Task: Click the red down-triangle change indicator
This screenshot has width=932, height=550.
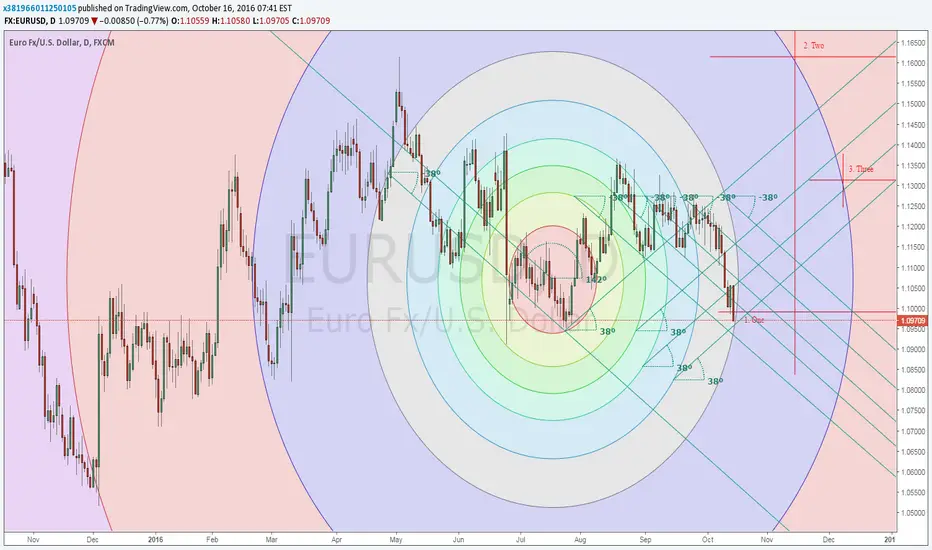Action: click(x=95, y=21)
